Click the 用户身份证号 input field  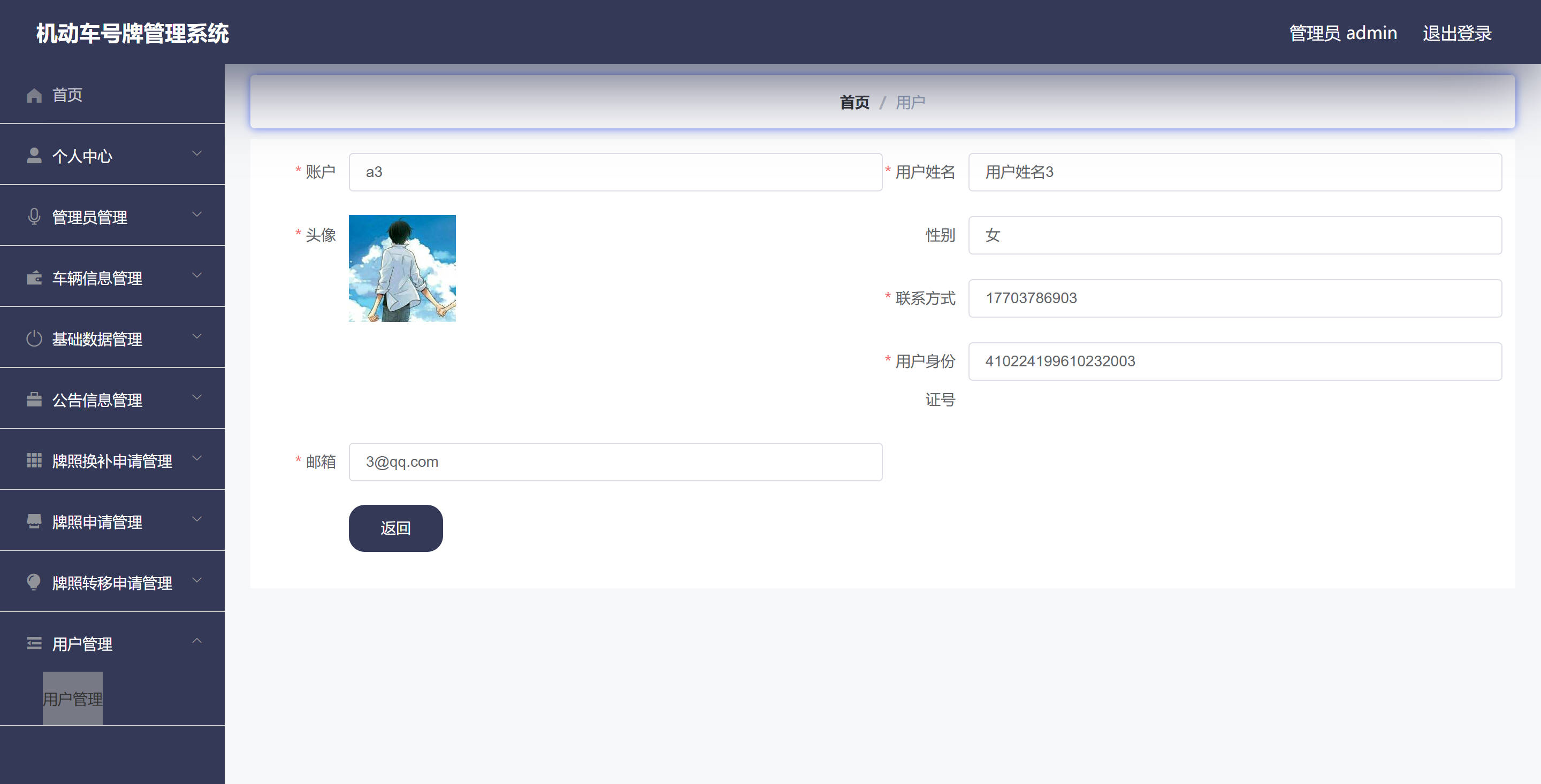[1235, 361]
